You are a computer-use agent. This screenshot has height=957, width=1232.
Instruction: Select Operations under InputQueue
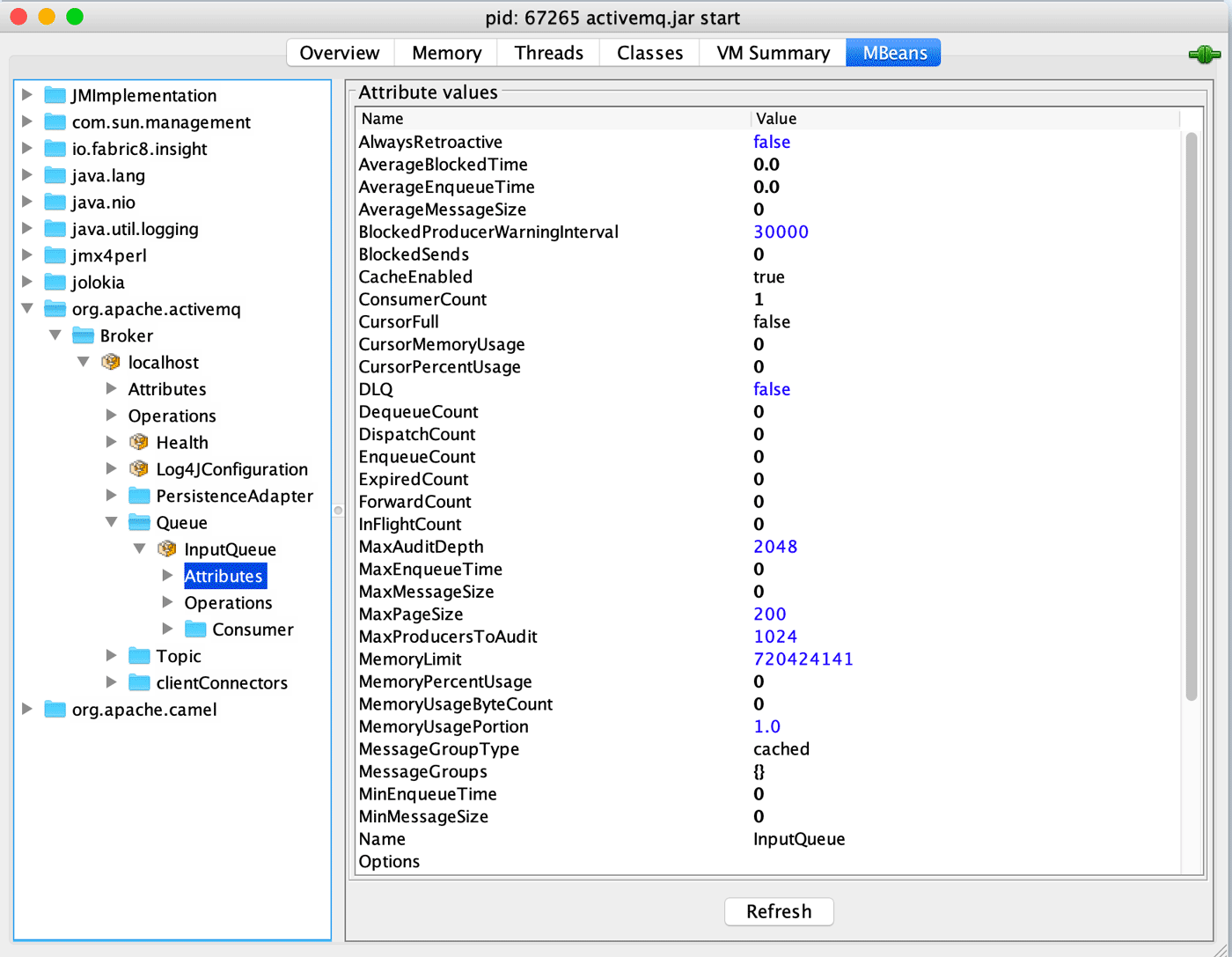[228, 603]
